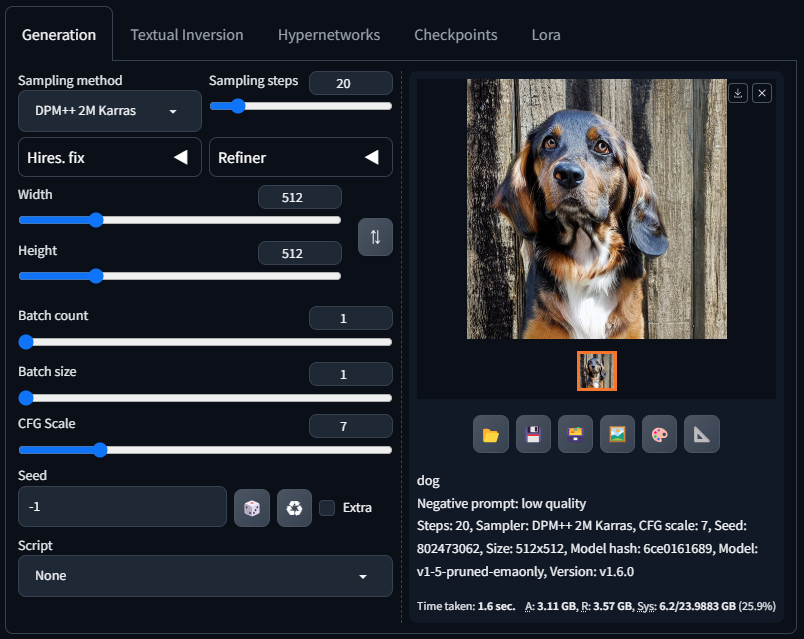
Task: Click the save zip archive icon
Action: [575, 434]
